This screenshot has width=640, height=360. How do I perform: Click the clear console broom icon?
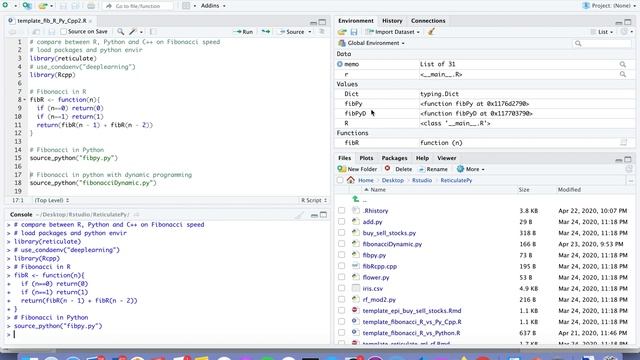[299, 215]
